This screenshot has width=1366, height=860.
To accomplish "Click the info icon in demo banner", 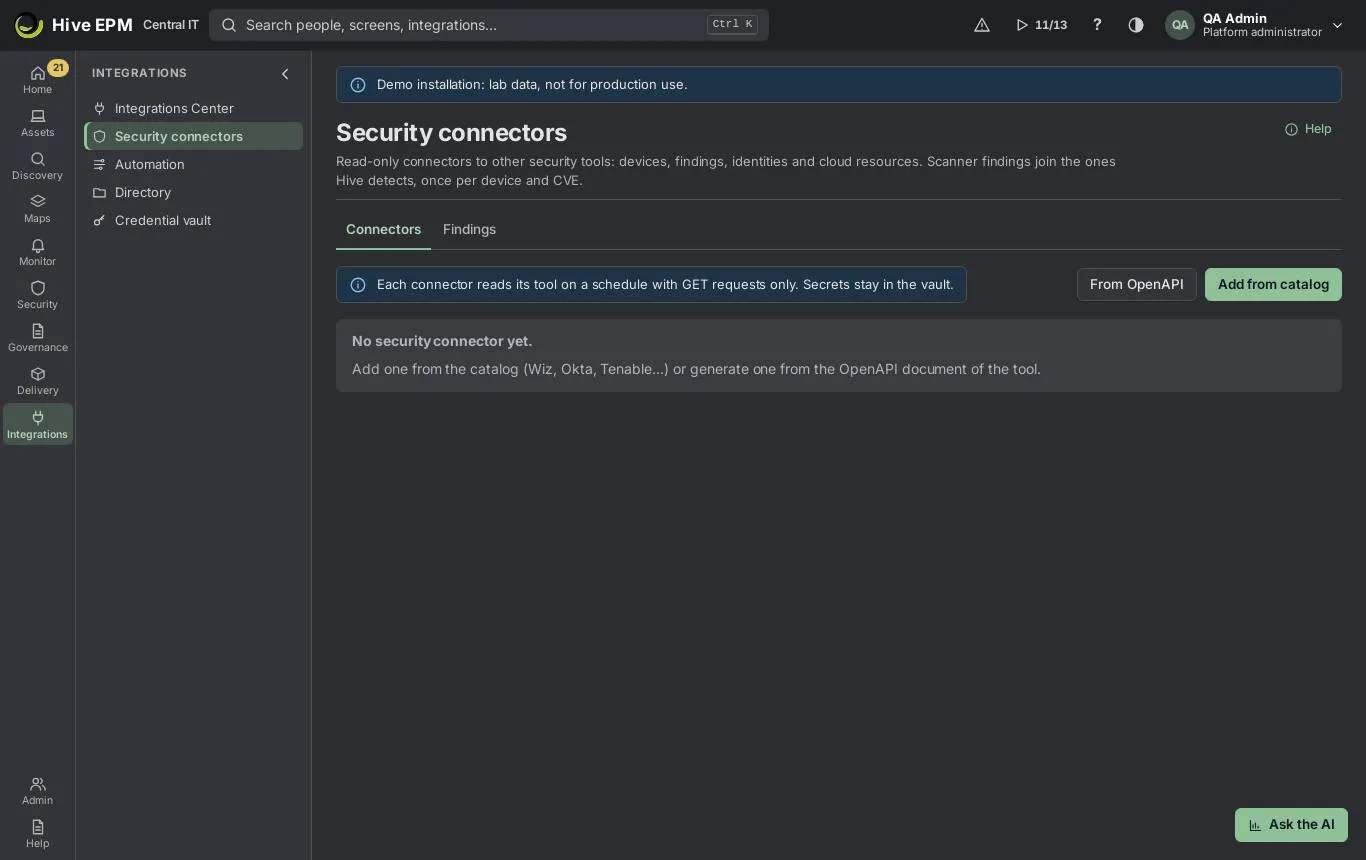I will (x=358, y=85).
